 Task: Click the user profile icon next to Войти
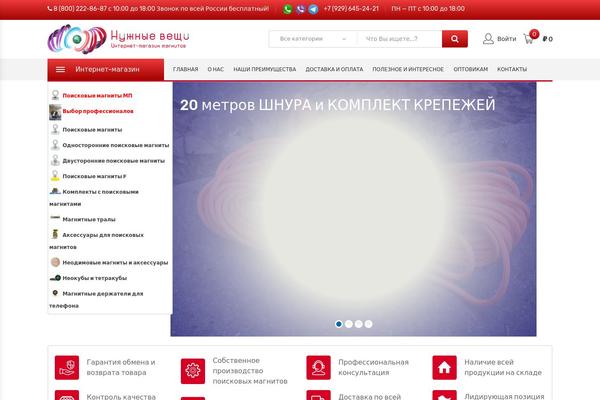488,39
